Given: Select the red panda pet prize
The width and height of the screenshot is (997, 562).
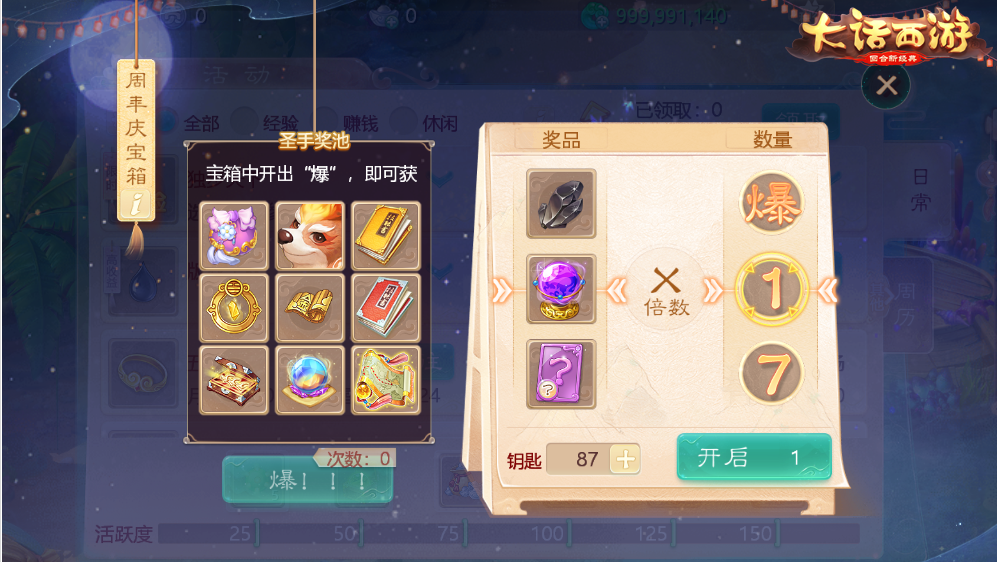Looking at the screenshot, I should 310,236.
